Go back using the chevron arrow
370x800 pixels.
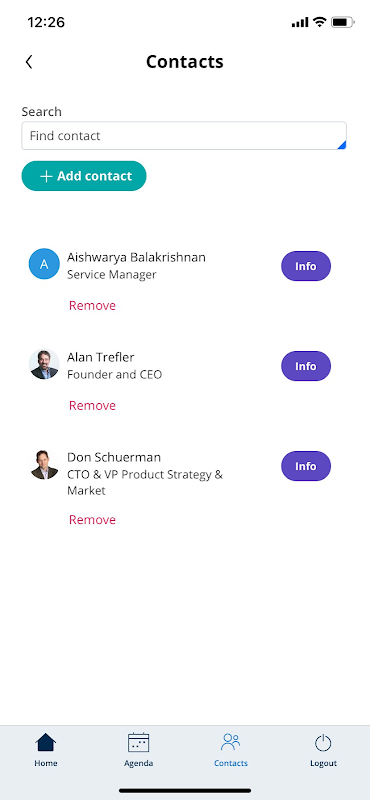[29, 62]
